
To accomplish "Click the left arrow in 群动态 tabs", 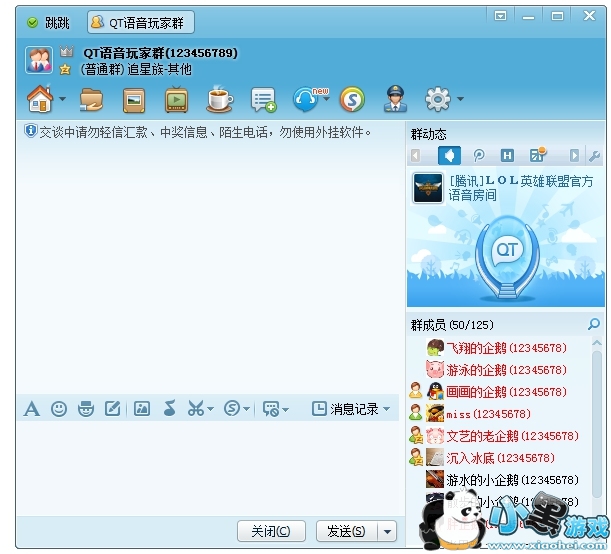I will tap(415, 156).
